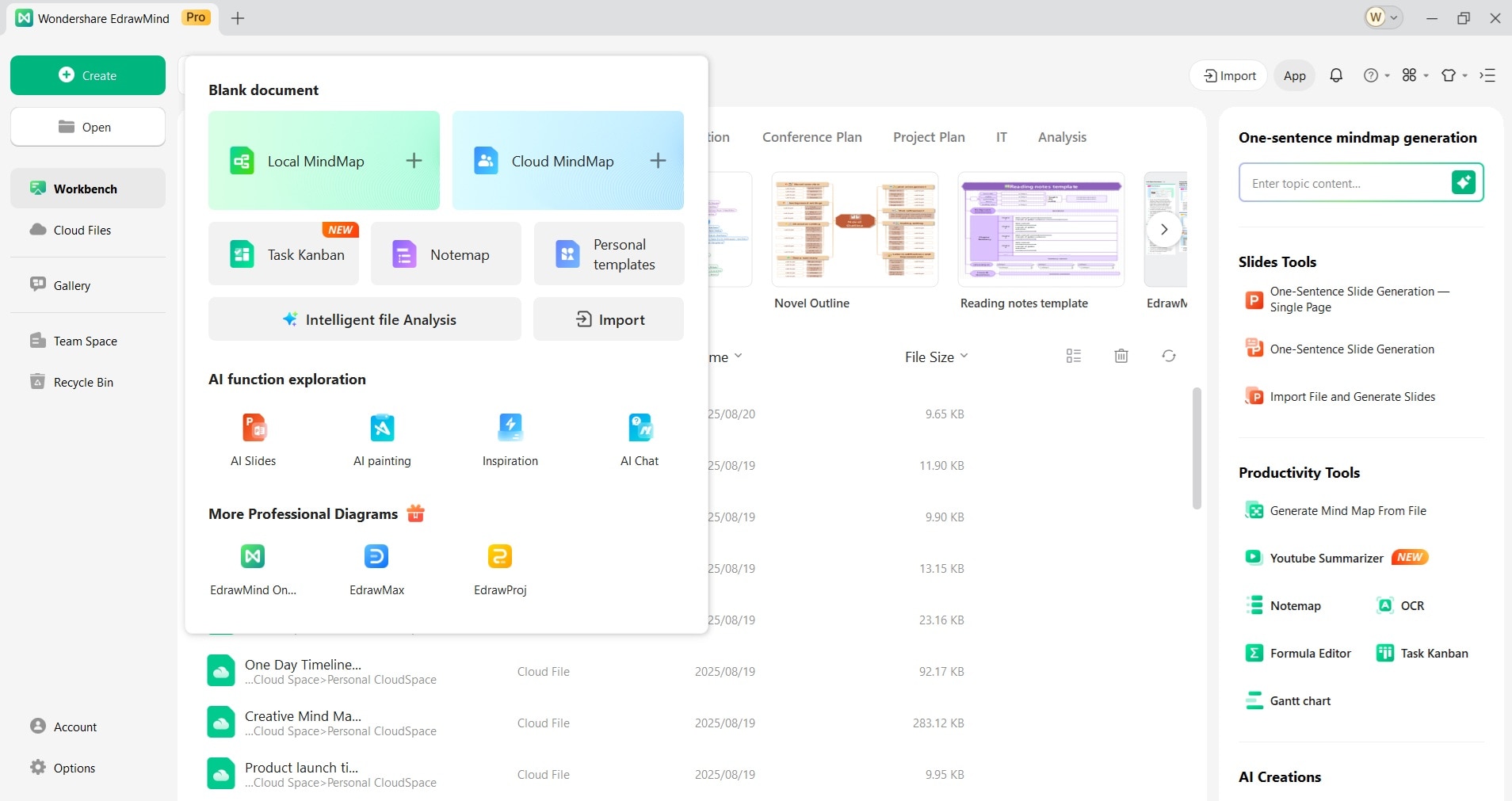Image resolution: width=1512 pixels, height=801 pixels.
Task: Click the App button in top bar
Action: click(x=1295, y=75)
